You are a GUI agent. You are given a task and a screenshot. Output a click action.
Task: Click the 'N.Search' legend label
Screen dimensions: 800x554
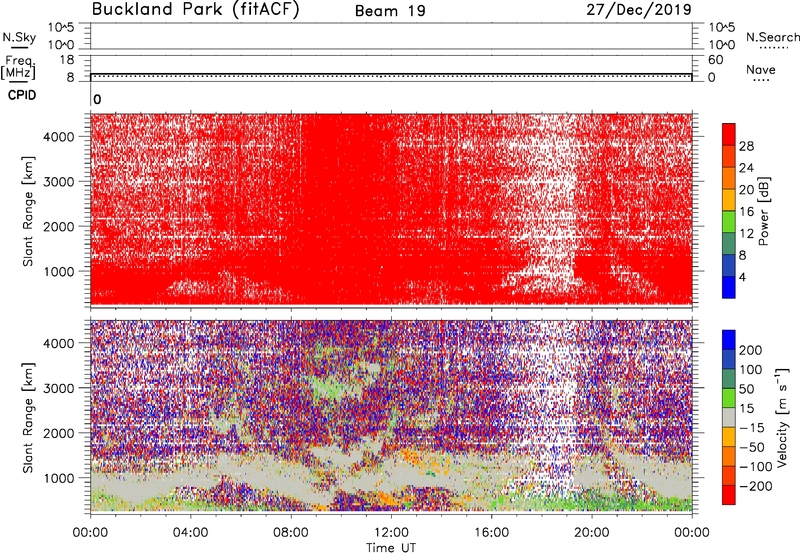coord(772,37)
